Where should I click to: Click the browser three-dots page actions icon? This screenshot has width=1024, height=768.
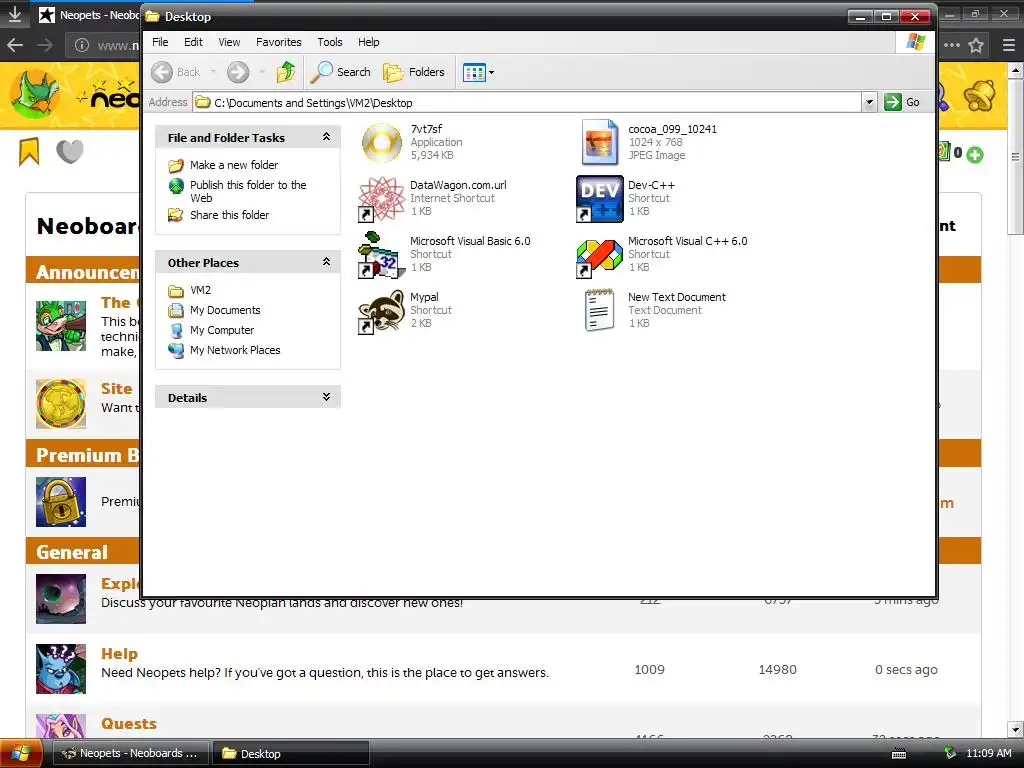[952, 45]
